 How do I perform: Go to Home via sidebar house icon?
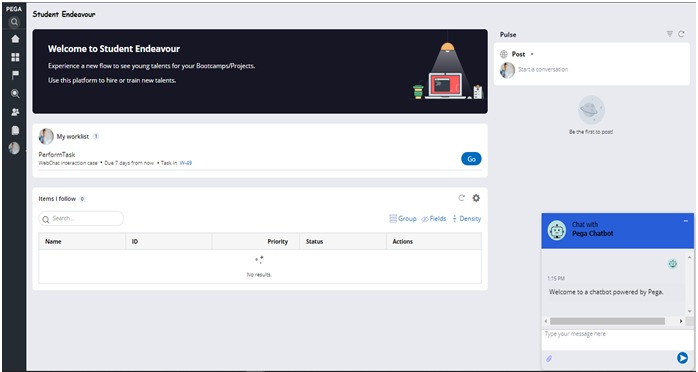point(15,39)
